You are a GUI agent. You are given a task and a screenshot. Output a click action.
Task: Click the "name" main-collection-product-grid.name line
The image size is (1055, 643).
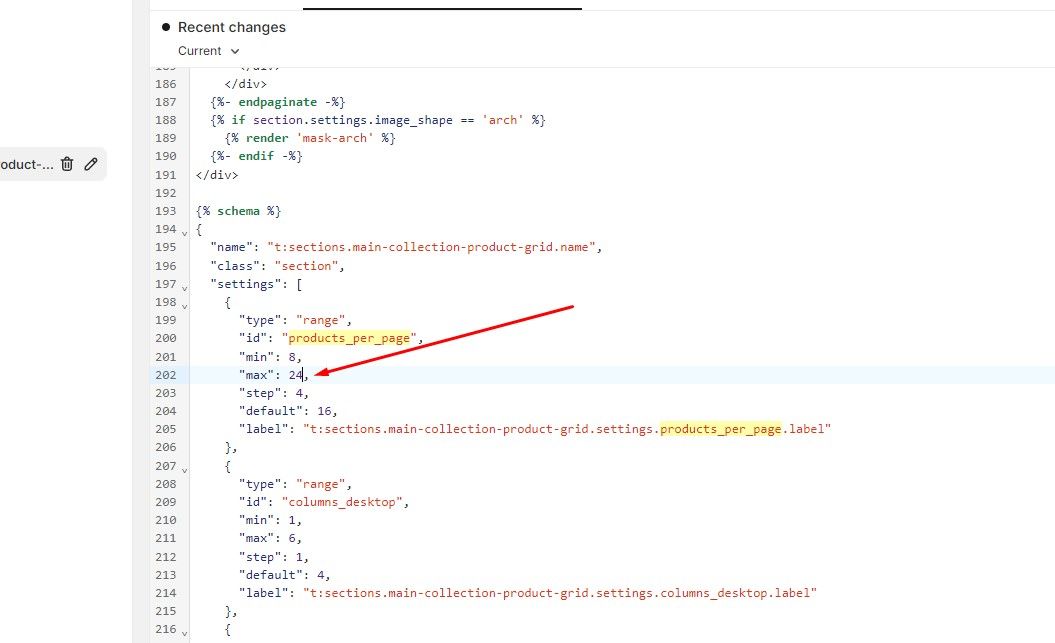point(406,248)
